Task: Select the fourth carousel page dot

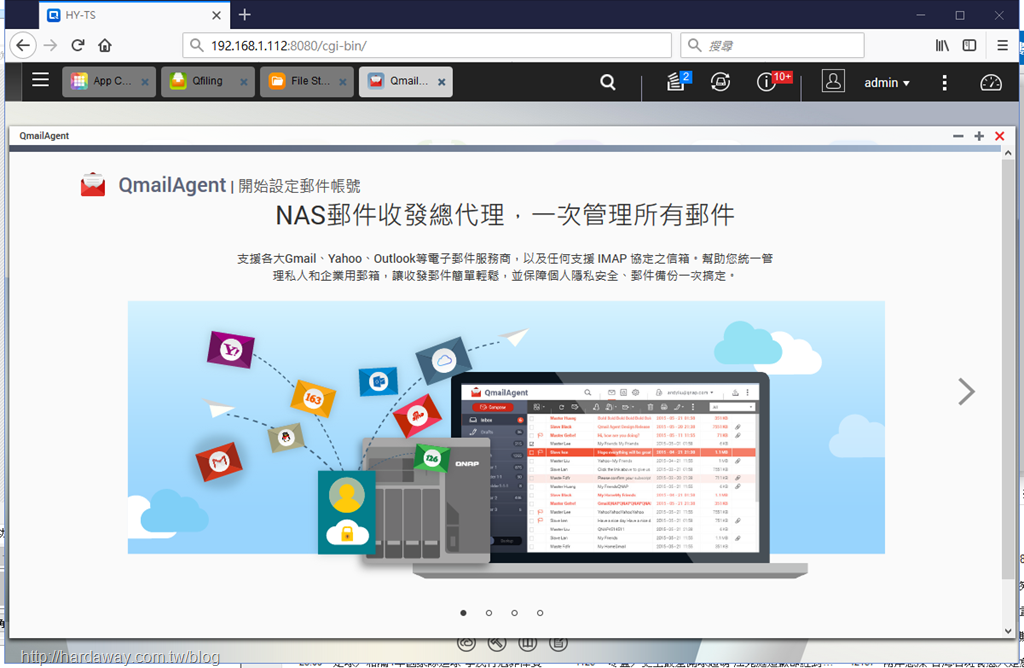Action: pyautogui.click(x=540, y=612)
